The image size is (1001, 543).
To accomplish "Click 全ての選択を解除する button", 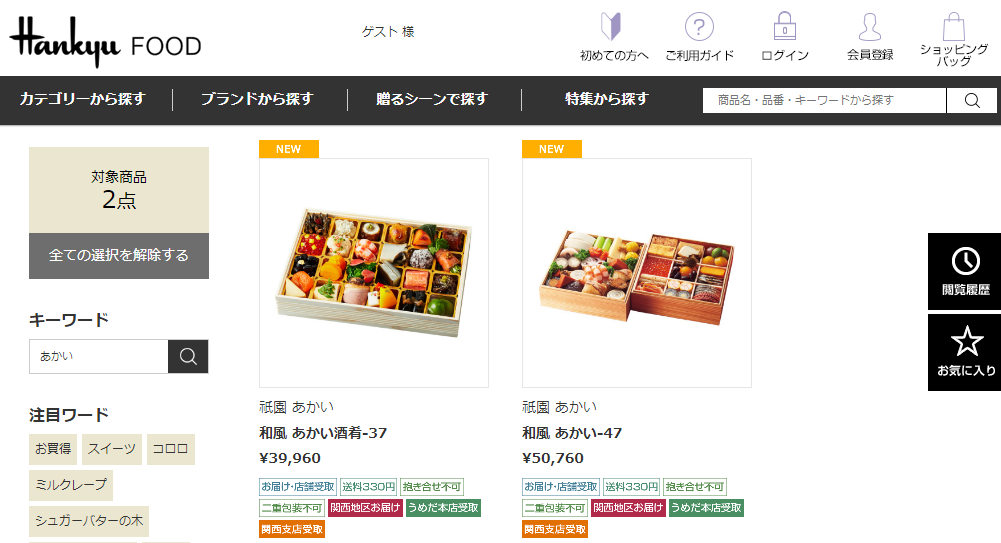I will coord(119,255).
